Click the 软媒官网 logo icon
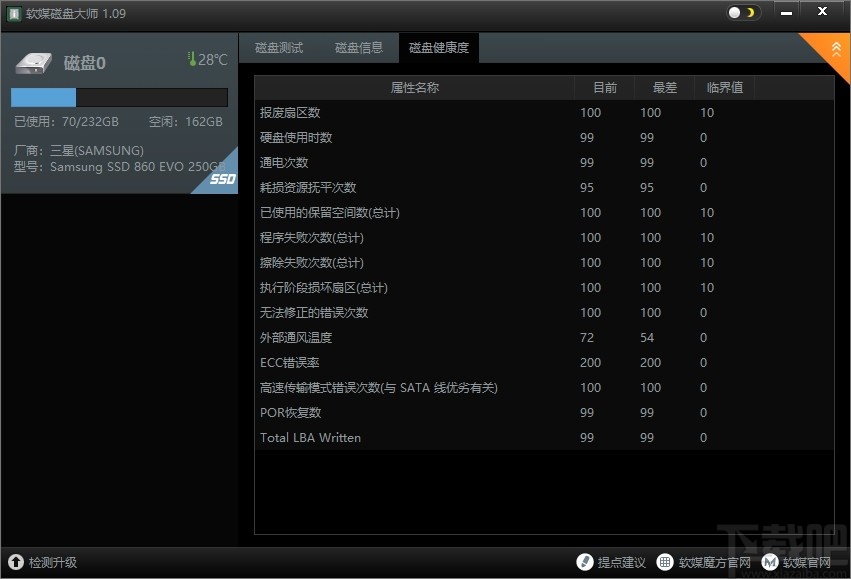Viewport: 851px width, 579px height. (x=768, y=562)
